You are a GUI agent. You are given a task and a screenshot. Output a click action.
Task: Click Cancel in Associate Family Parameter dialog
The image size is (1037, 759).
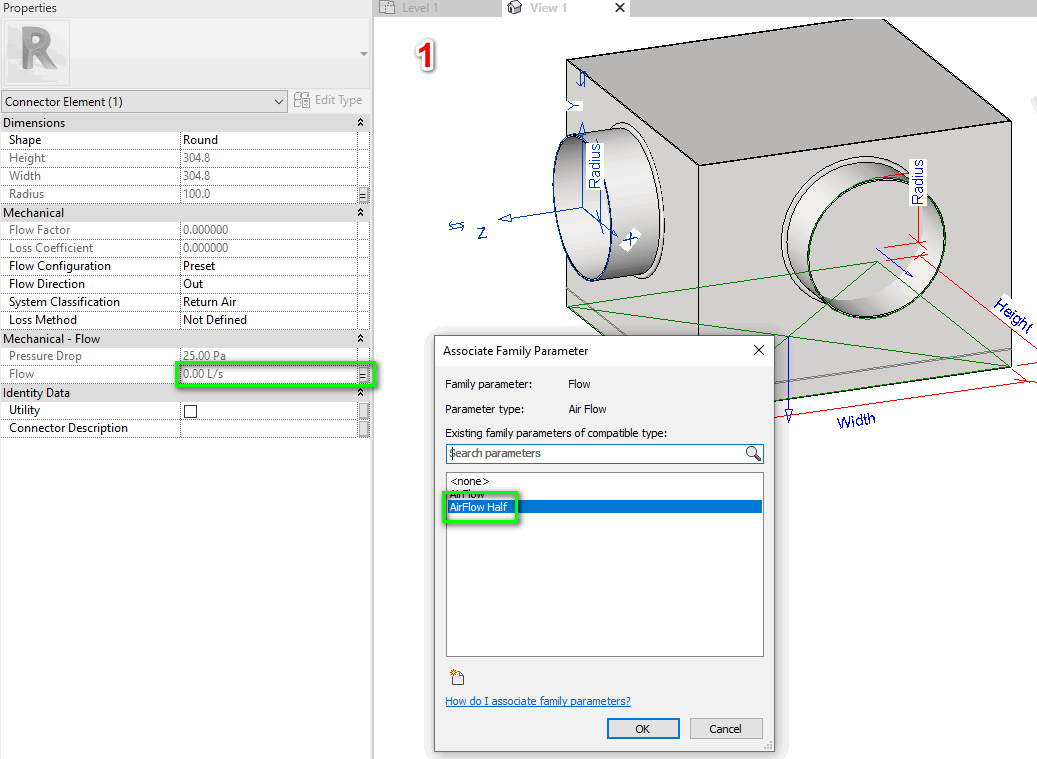[x=726, y=729]
